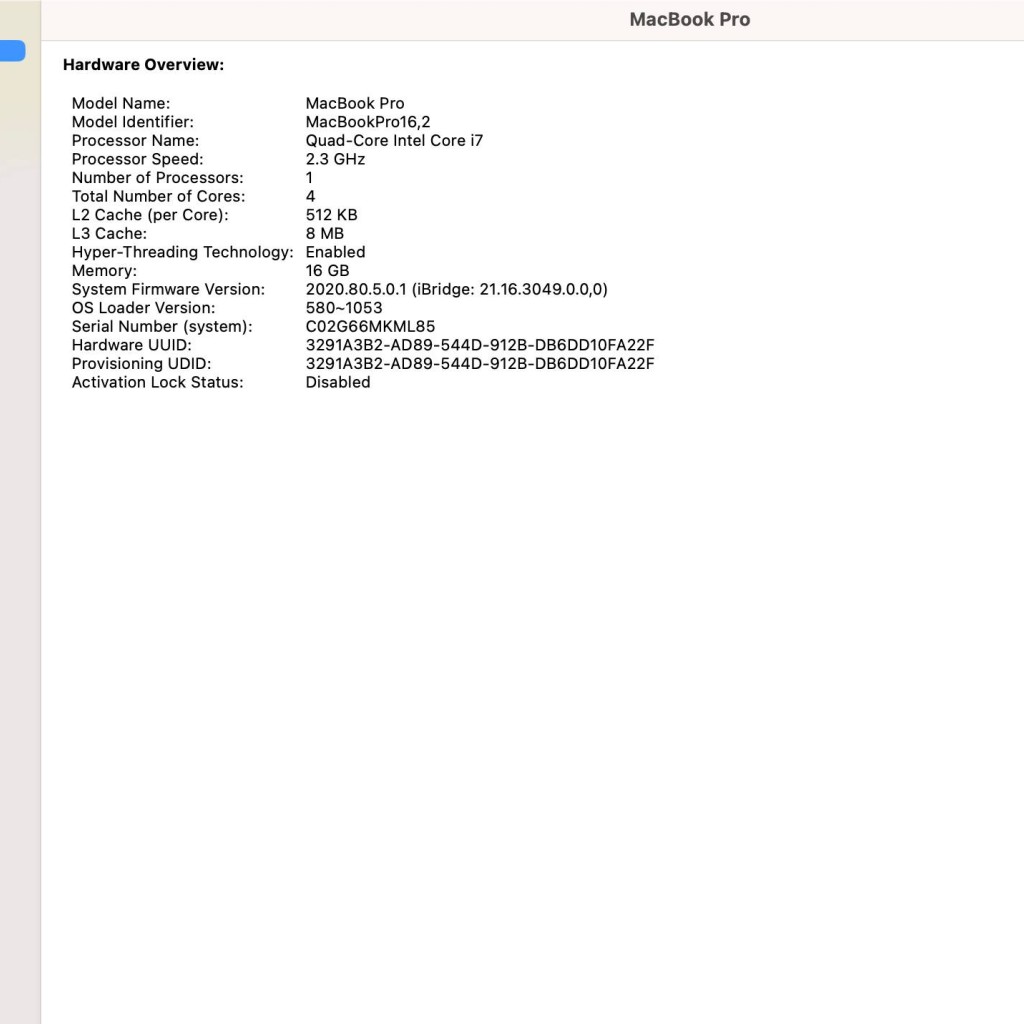Click the MacBook Pro window title
The image size is (1024, 1024).
pyautogui.click(x=690, y=20)
